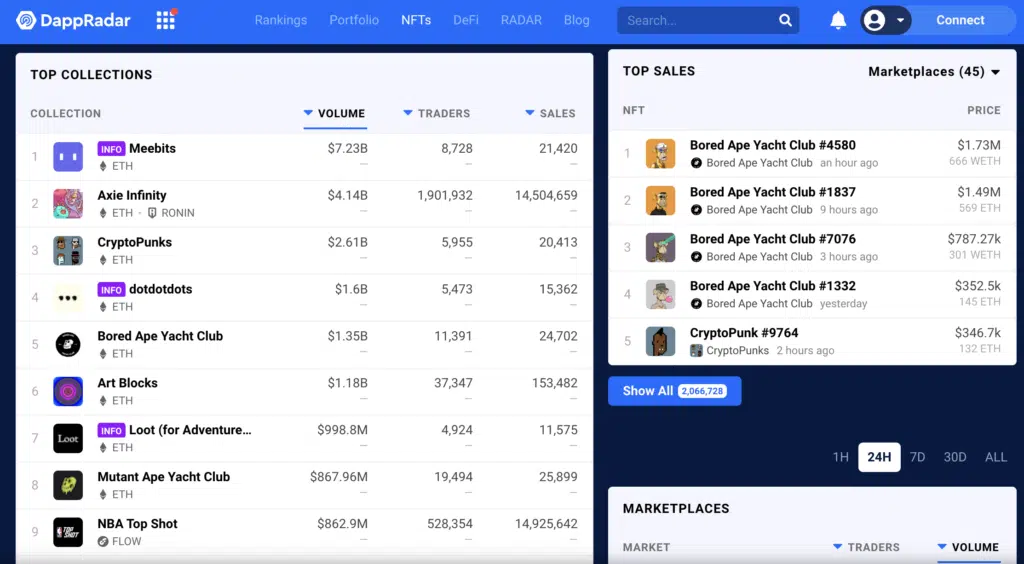Sort Top Collections by Sales
Screen dimensions: 1024x564
click(x=551, y=114)
